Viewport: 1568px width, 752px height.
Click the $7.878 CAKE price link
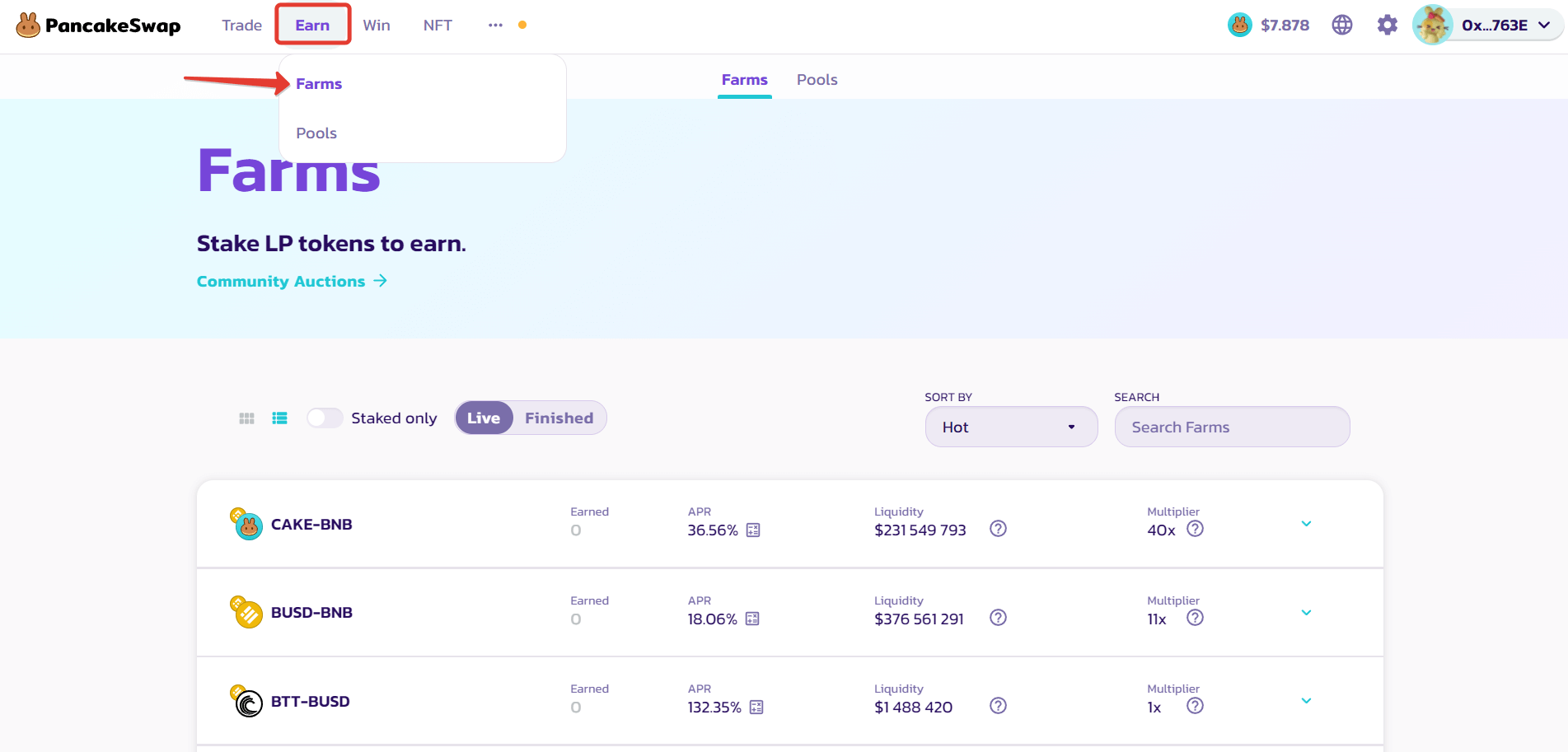[x=1285, y=26]
